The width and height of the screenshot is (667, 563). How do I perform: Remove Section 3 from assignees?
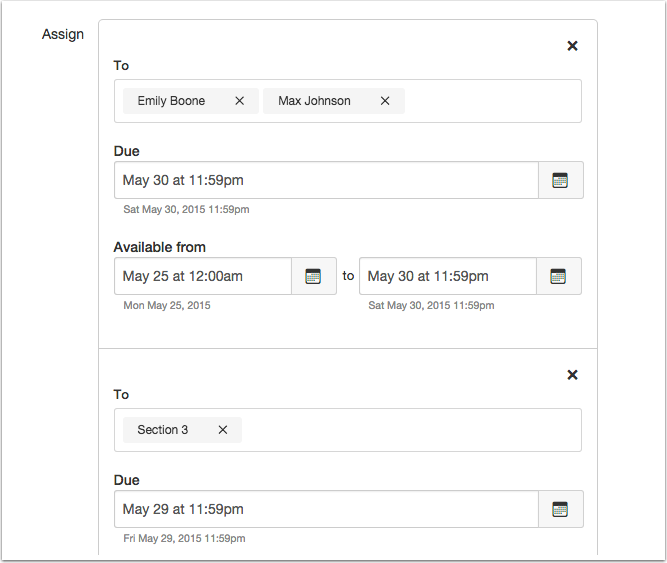click(223, 430)
